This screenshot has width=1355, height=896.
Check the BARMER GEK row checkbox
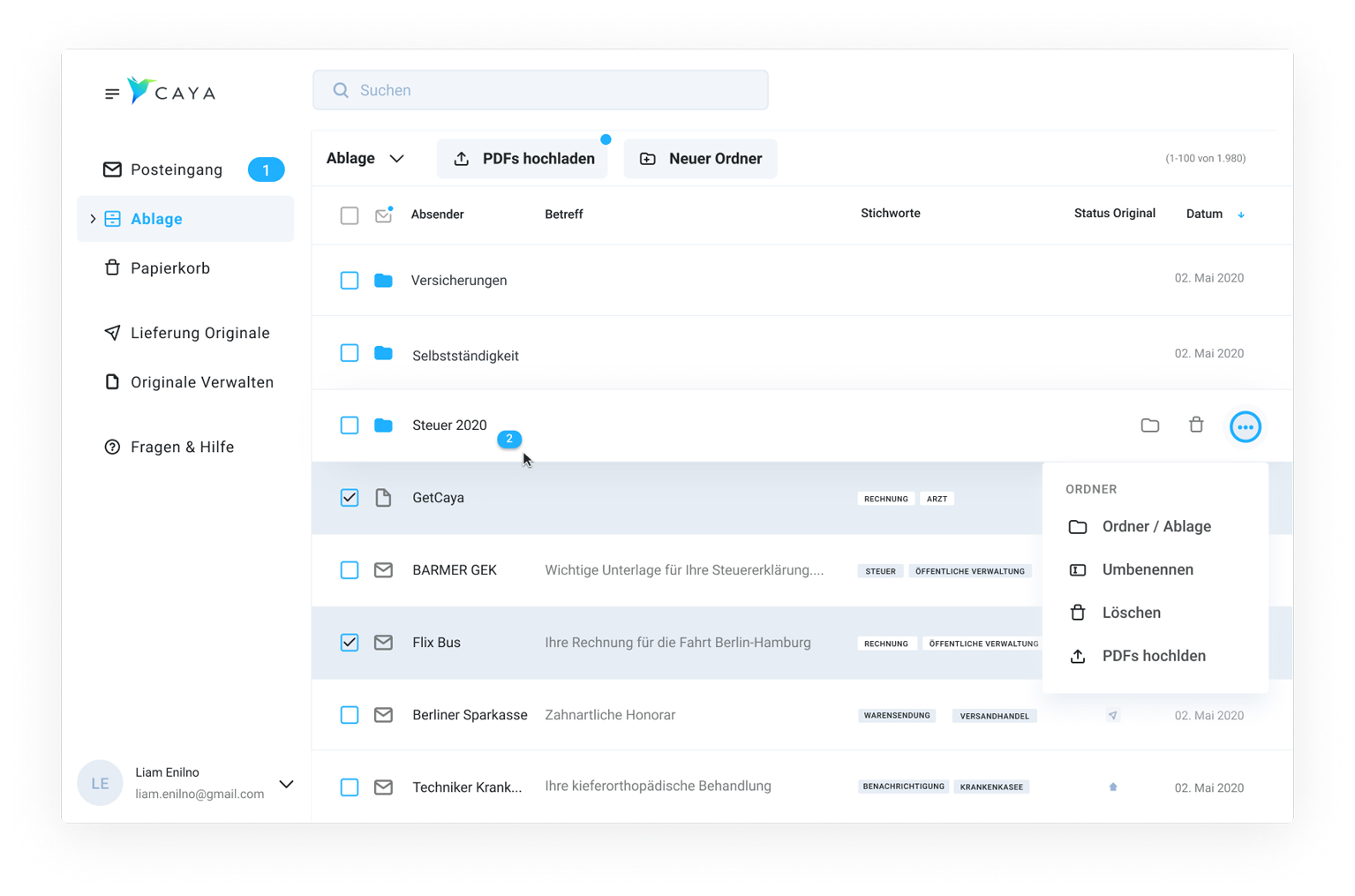pyautogui.click(x=350, y=570)
